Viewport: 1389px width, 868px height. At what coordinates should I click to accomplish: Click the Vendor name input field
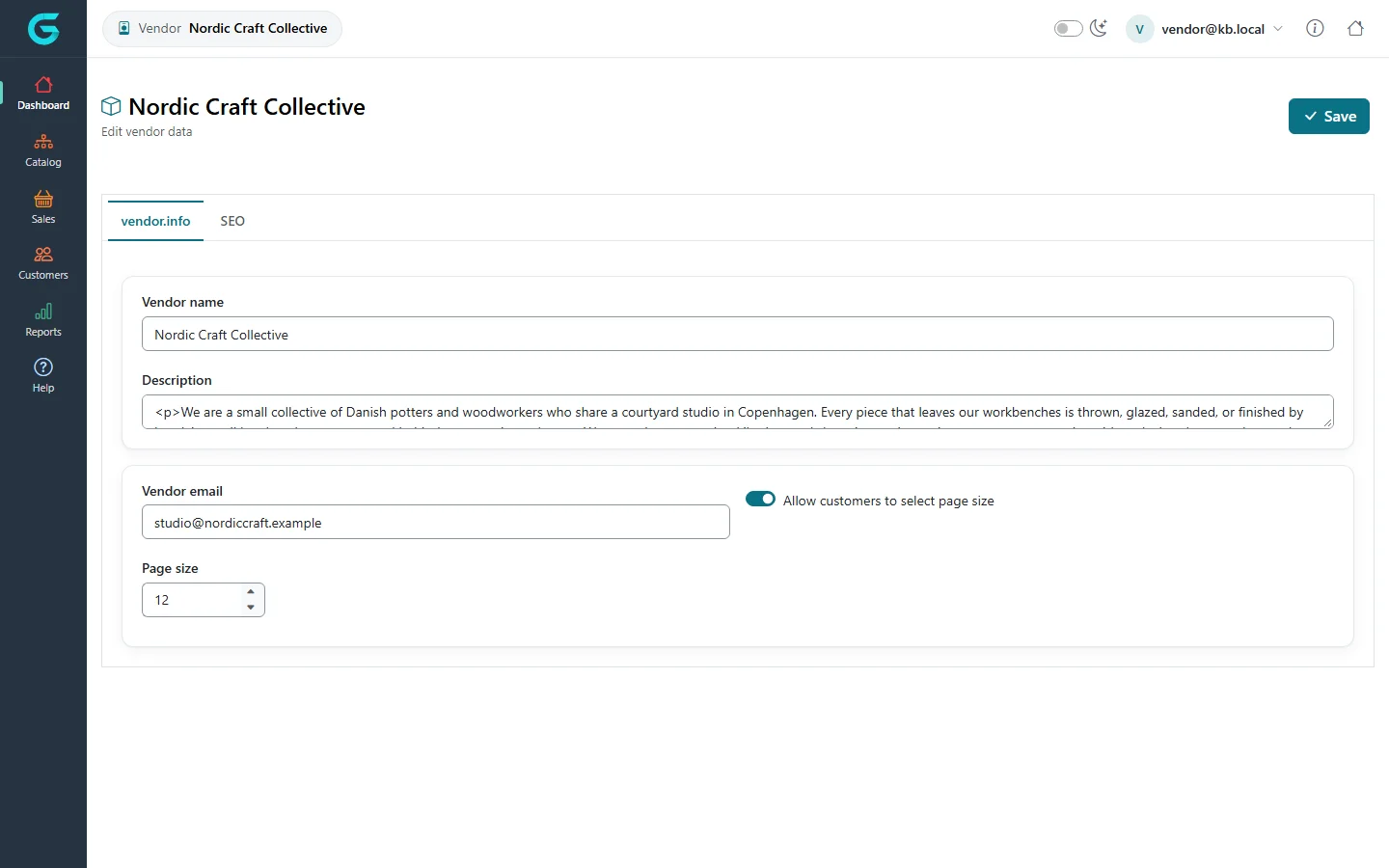click(737, 334)
